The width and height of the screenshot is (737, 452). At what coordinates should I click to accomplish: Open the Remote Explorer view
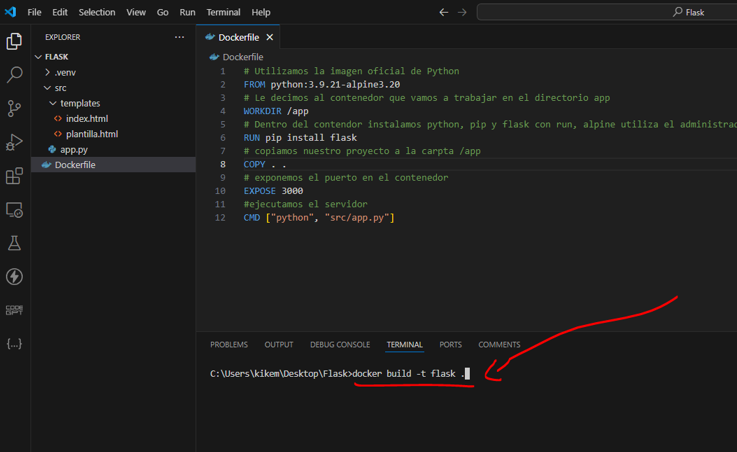(x=14, y=210)
